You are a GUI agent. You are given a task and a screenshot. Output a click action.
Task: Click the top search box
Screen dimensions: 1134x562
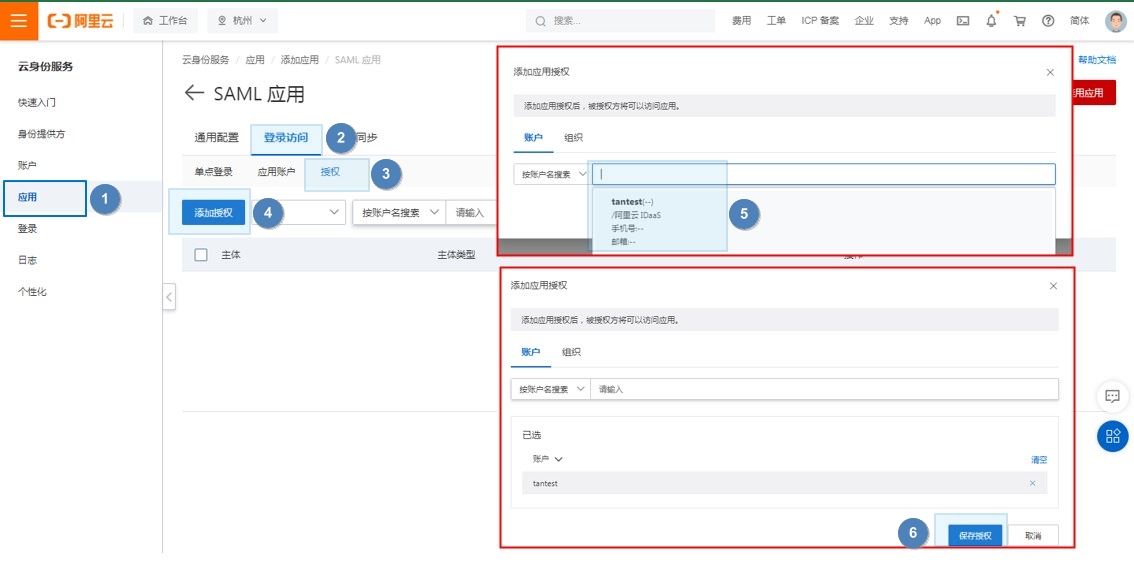pos(620,21)
